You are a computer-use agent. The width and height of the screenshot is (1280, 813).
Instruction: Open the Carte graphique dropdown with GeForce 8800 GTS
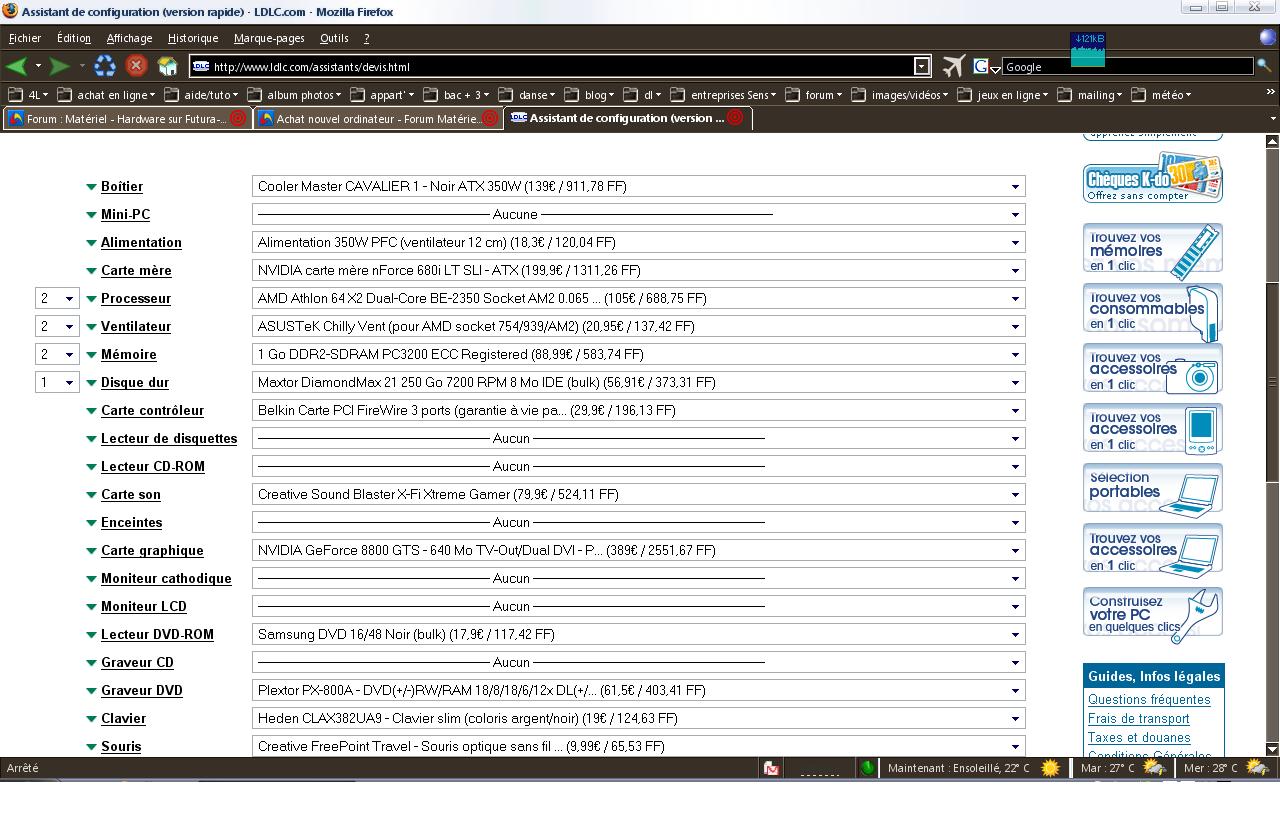pos(638,550)
